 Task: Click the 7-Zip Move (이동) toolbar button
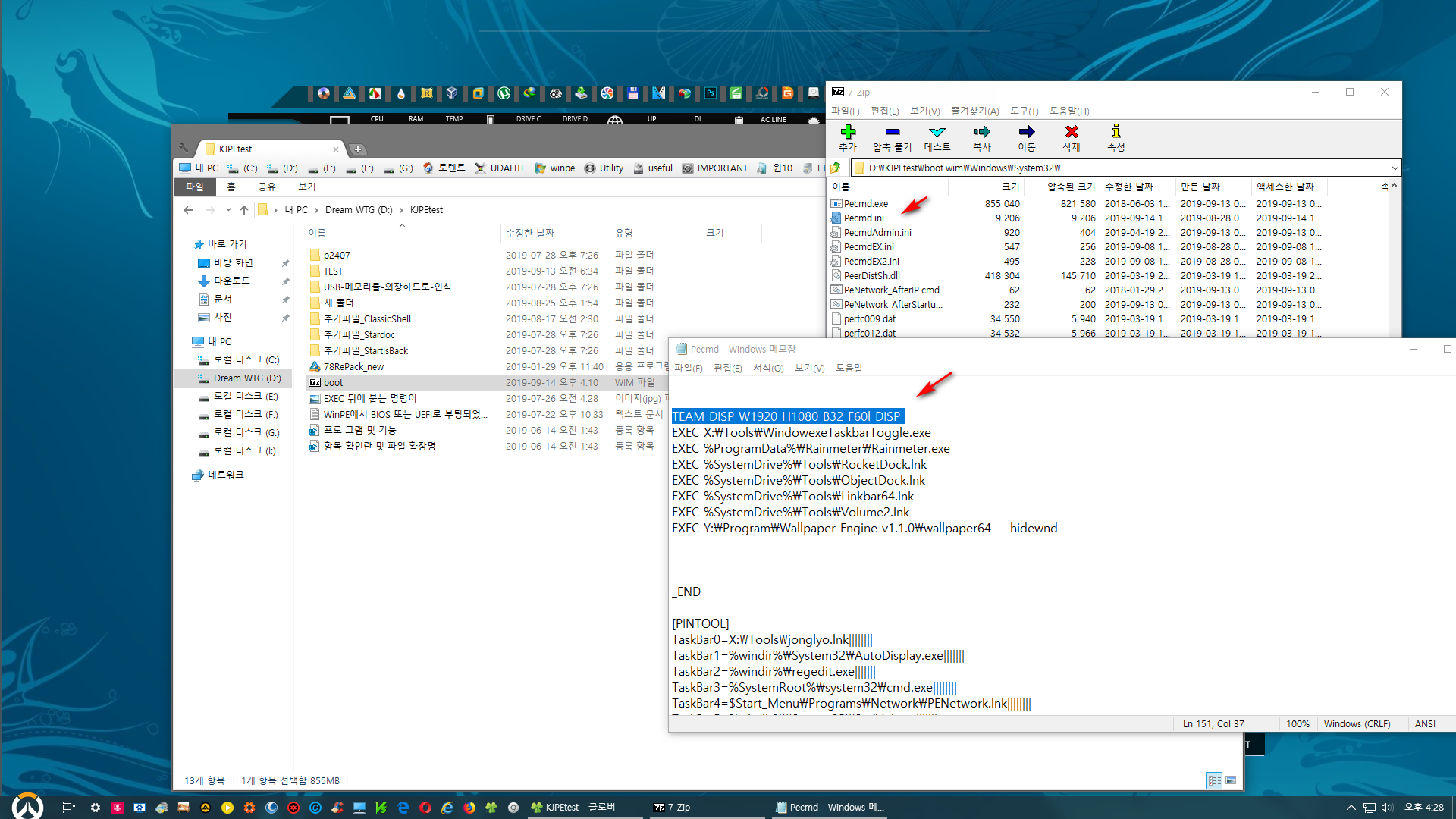click(x=1027, y=137)
